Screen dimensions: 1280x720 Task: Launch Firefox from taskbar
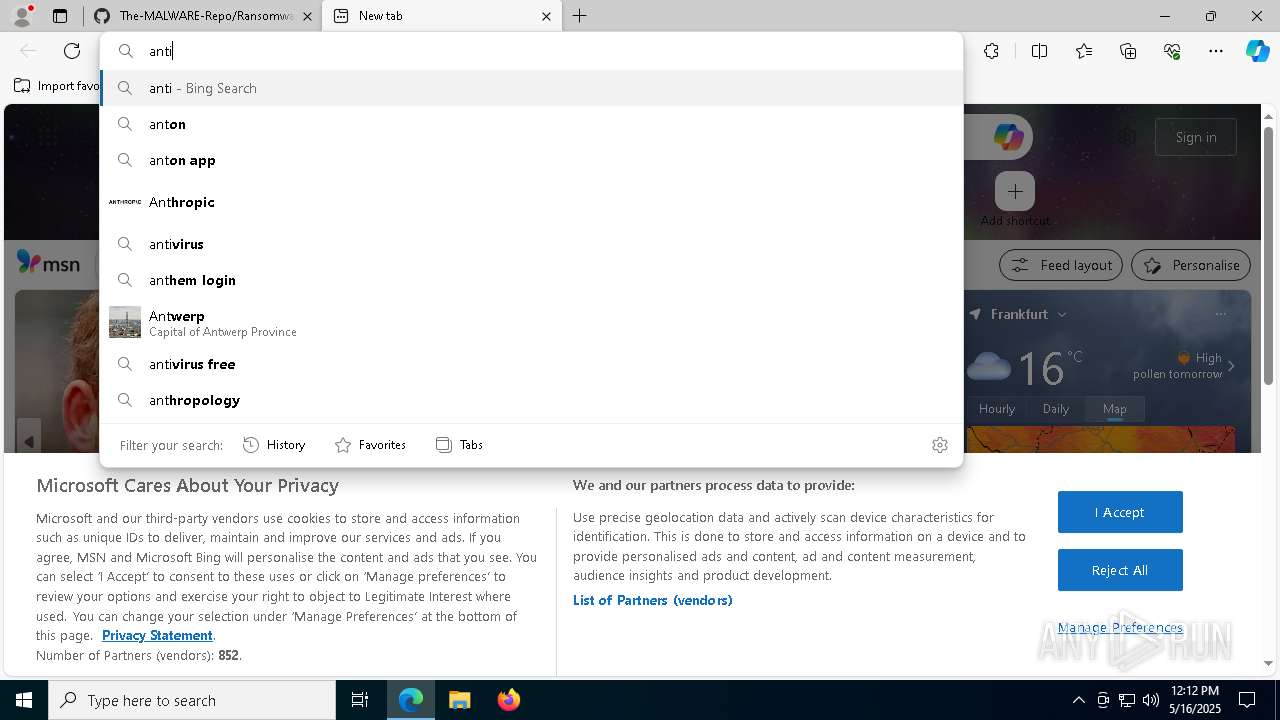508,700
